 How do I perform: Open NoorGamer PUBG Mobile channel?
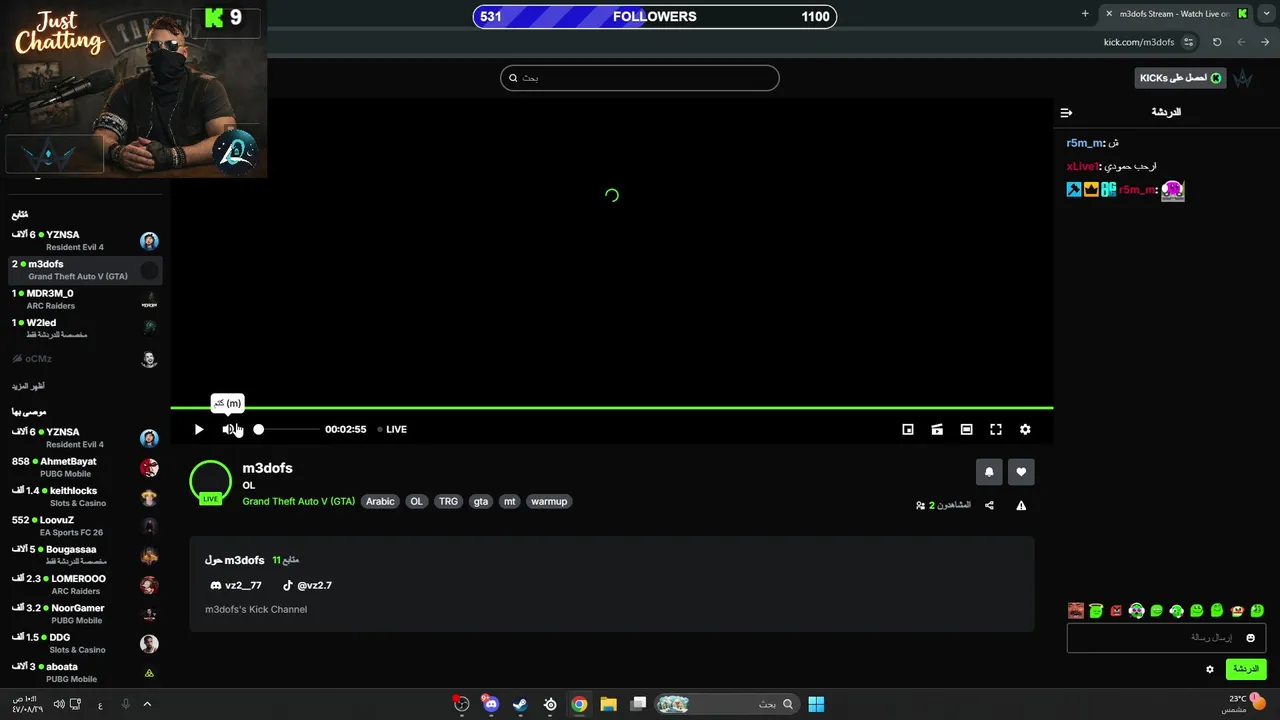pos(85,613)
